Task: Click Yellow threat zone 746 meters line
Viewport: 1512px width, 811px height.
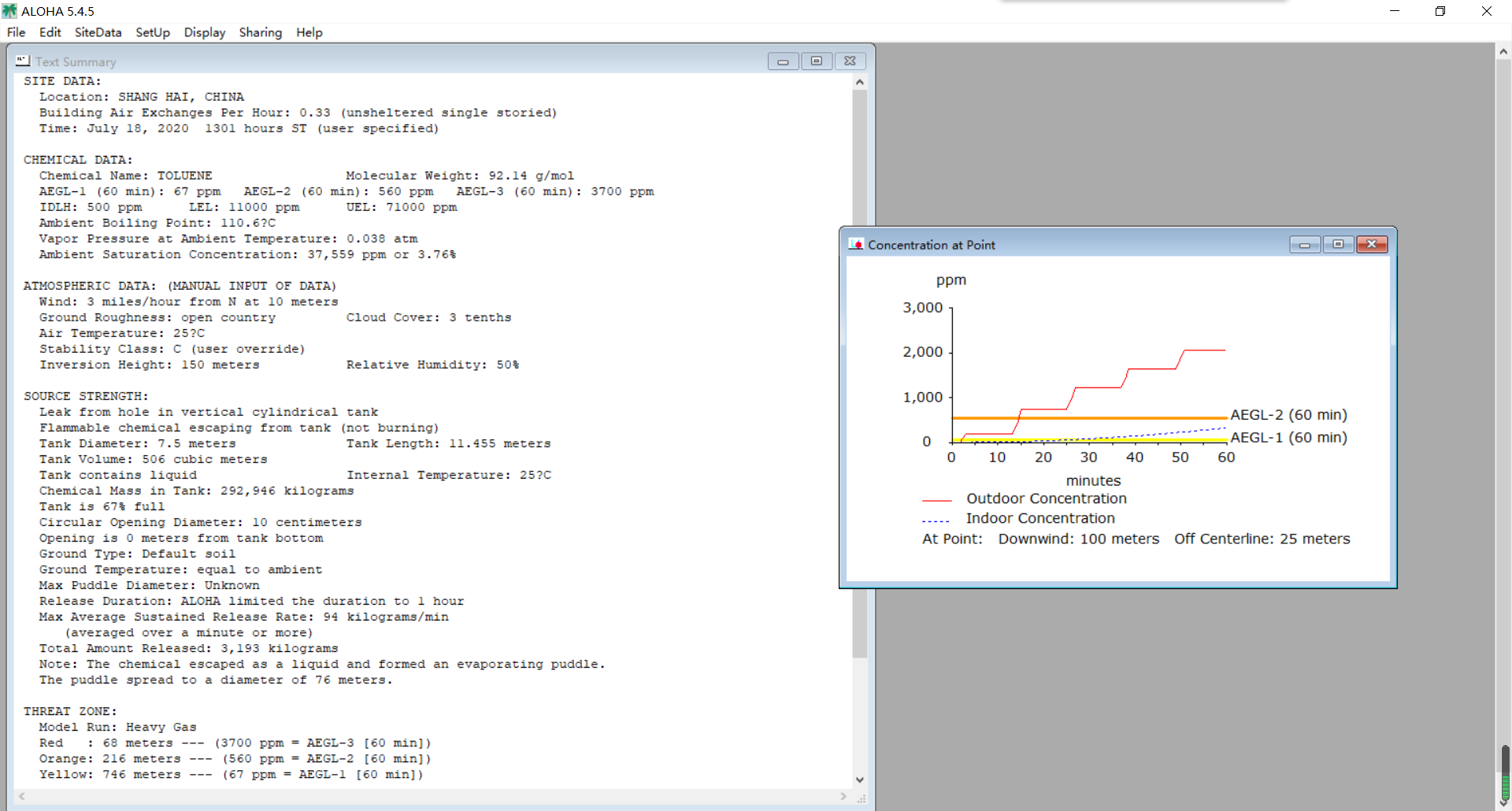Action: point(232,774)
